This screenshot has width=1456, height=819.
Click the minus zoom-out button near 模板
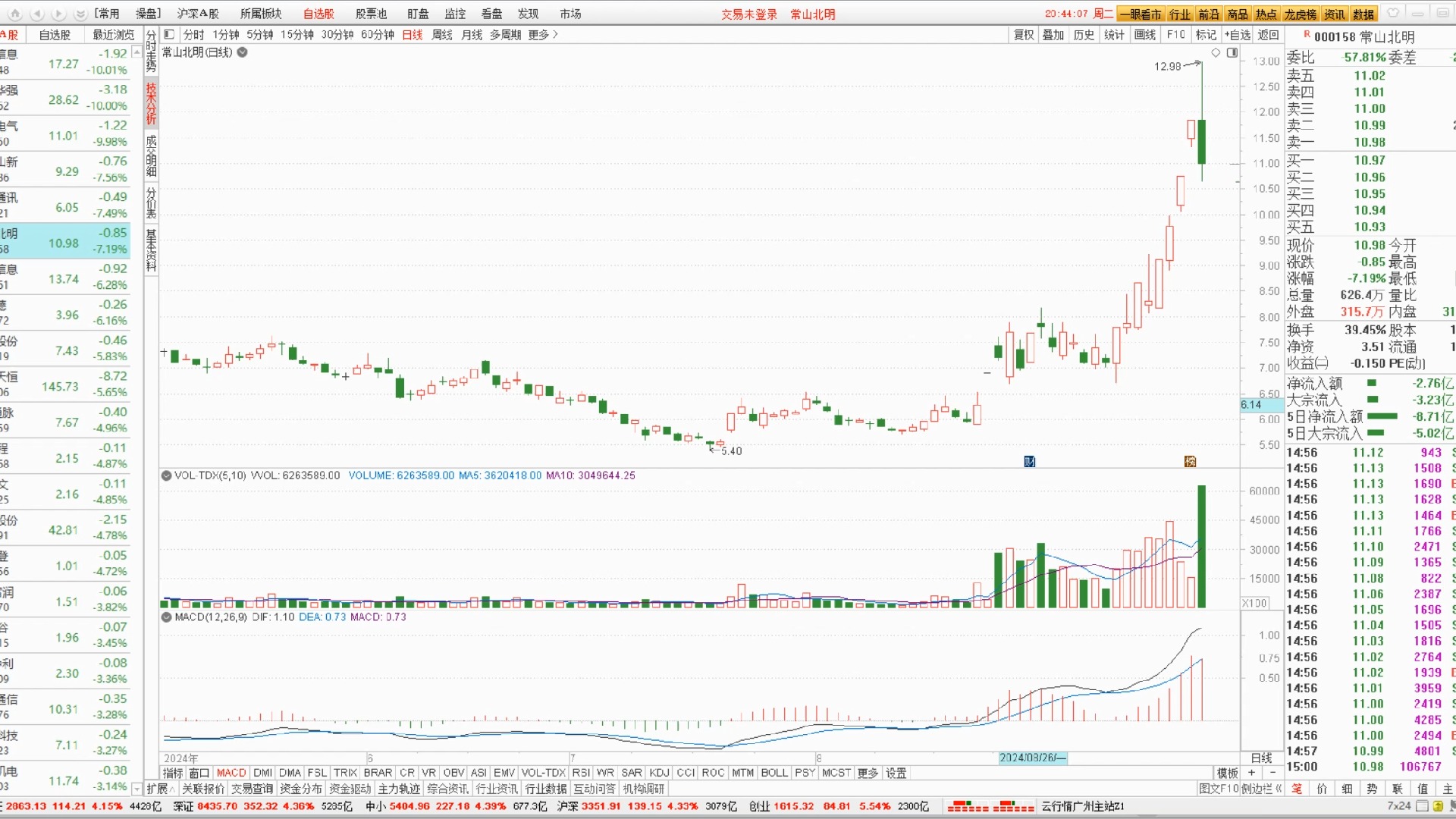(x=1272, y=773)
